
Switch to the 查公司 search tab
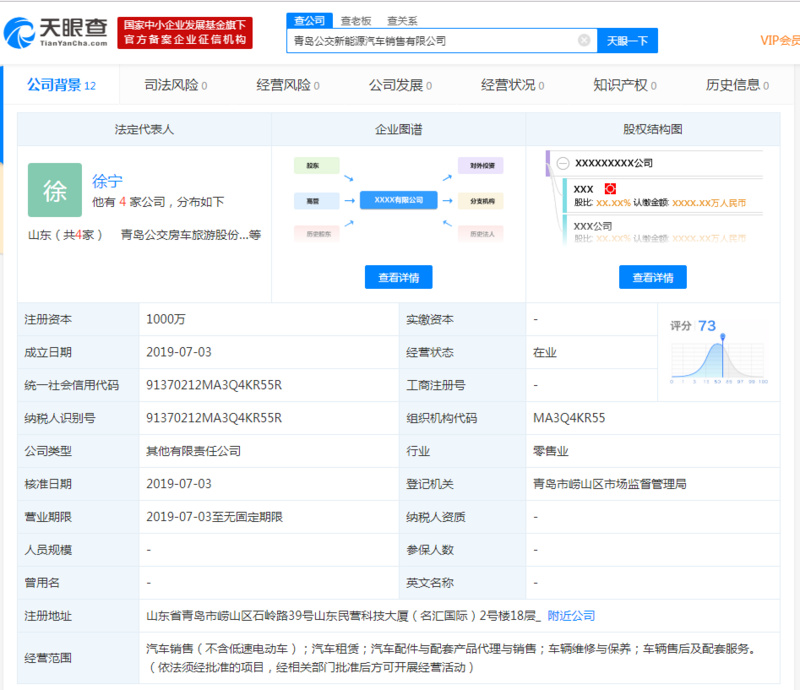tap(309, 21)
